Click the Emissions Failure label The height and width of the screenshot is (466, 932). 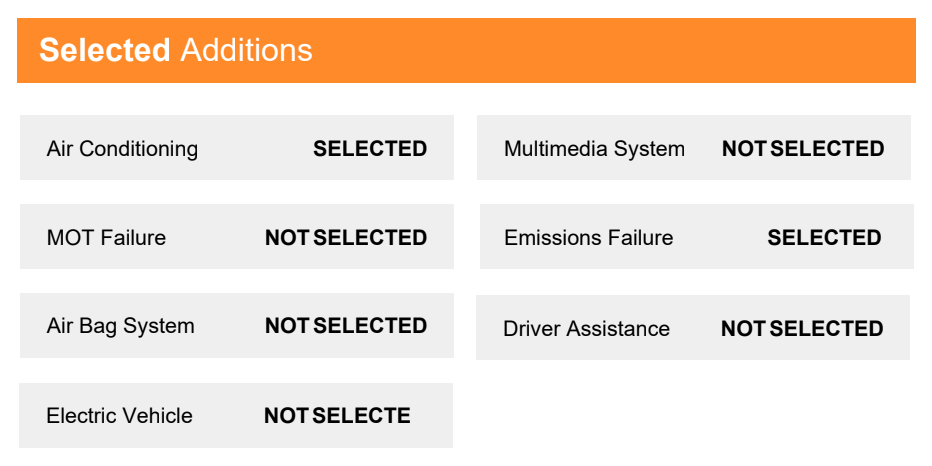pyautogui.click(x=588, y=238)
